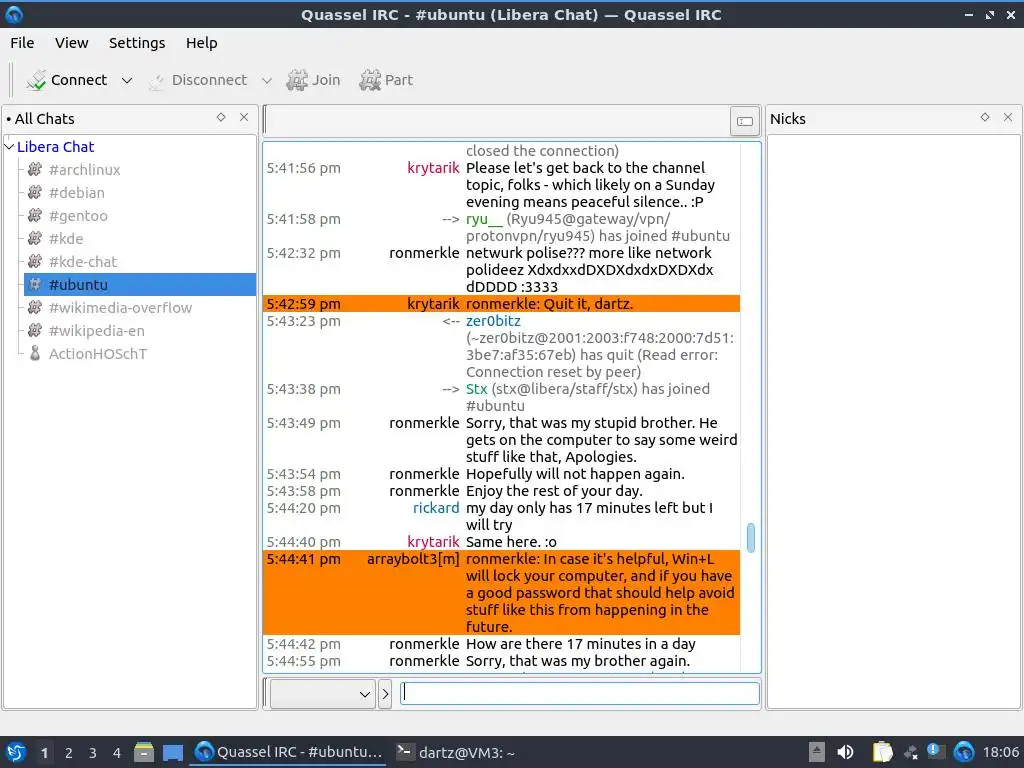Viewport: 1024px width, 768px height.
Task: Click the Disconnect toolbar button
Action: coord(198,80)
